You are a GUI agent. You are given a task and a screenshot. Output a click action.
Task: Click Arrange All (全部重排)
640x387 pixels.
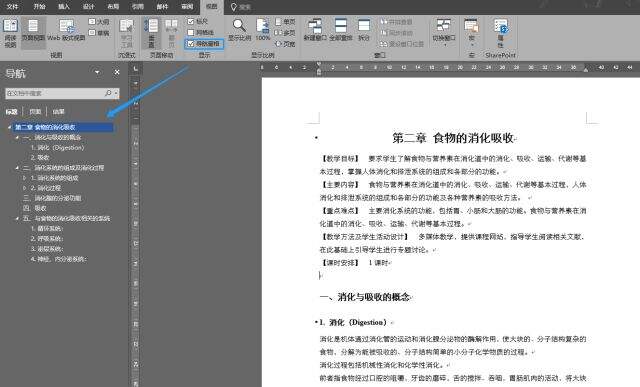point(340,30)
